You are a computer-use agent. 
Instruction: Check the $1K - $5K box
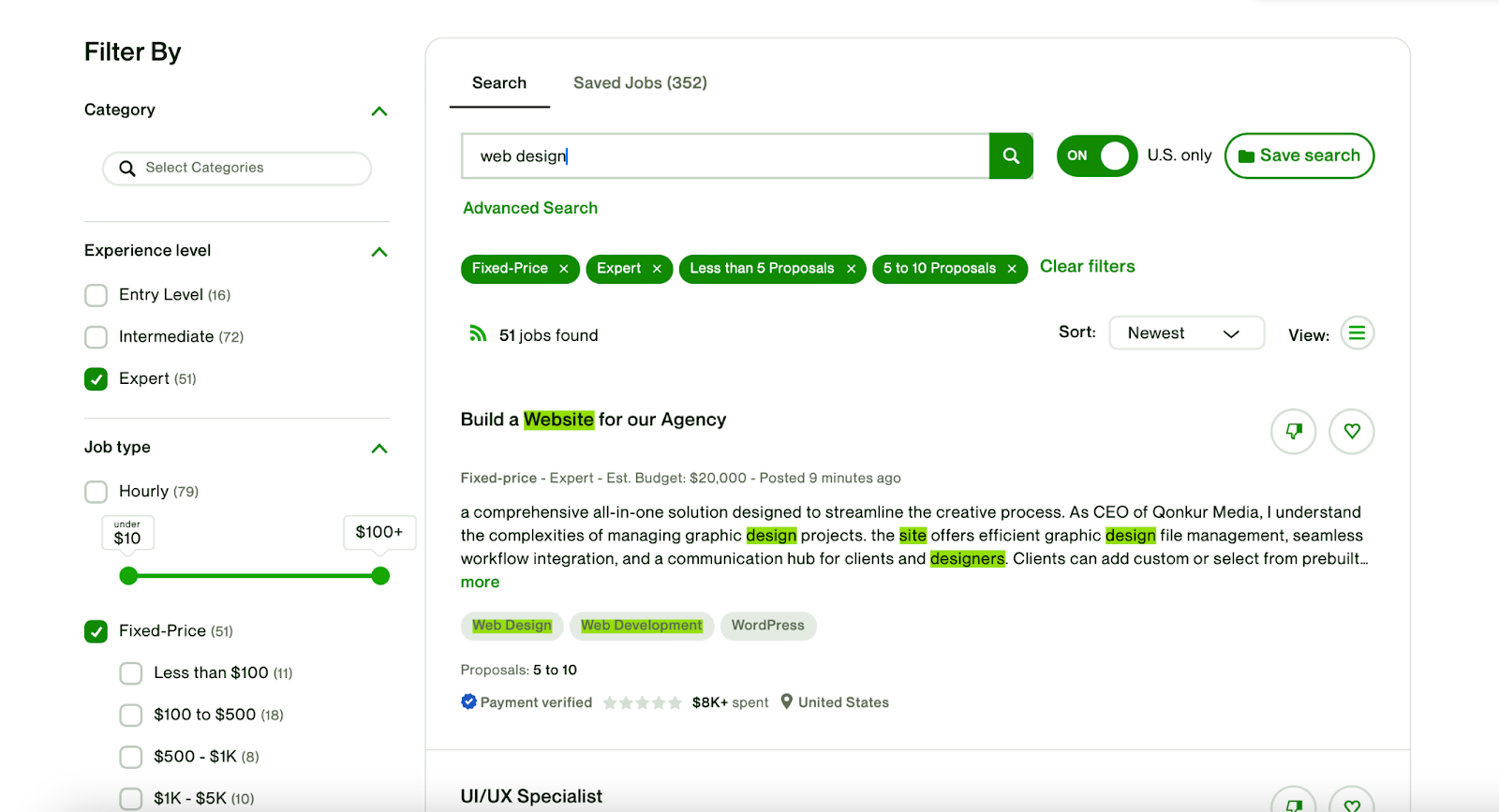pyautogui.click(x=131, y=799)
